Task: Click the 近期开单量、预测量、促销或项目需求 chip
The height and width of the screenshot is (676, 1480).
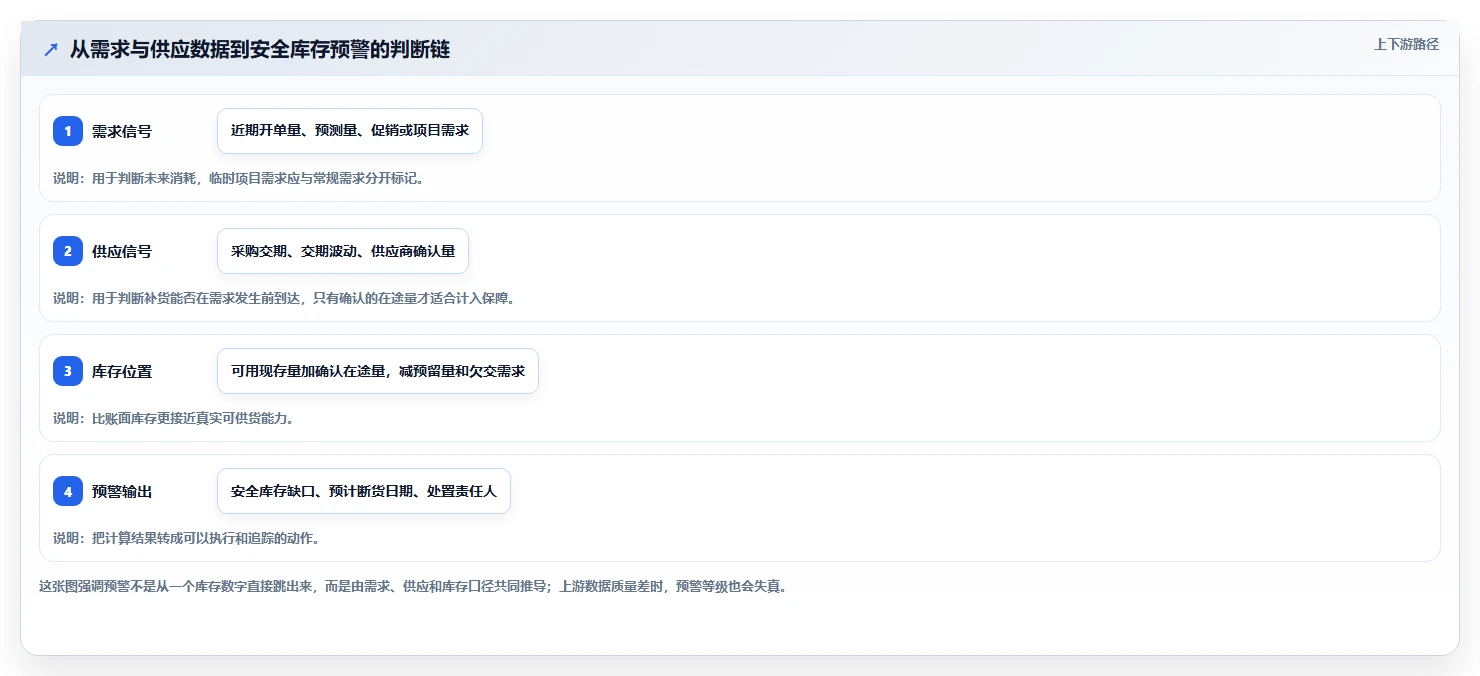Action: (350, 131)
